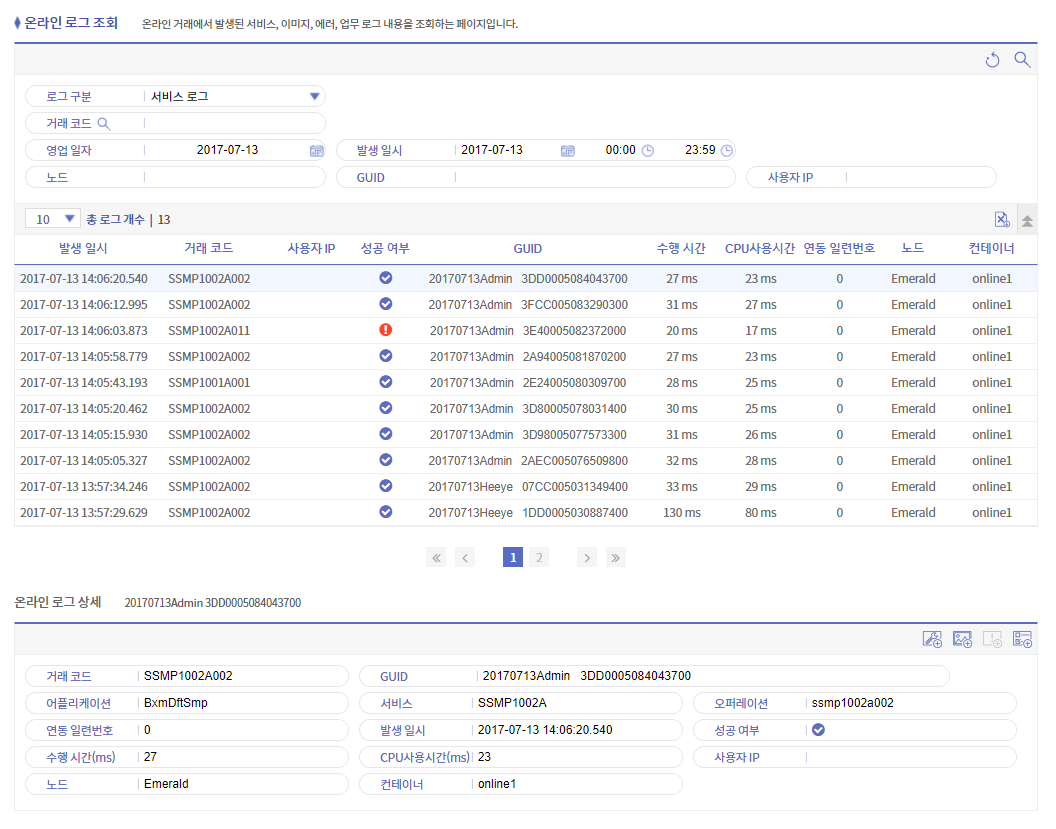Focus the 노드 filter input field
Screen dimensions: 1056x829
point(234,177)
